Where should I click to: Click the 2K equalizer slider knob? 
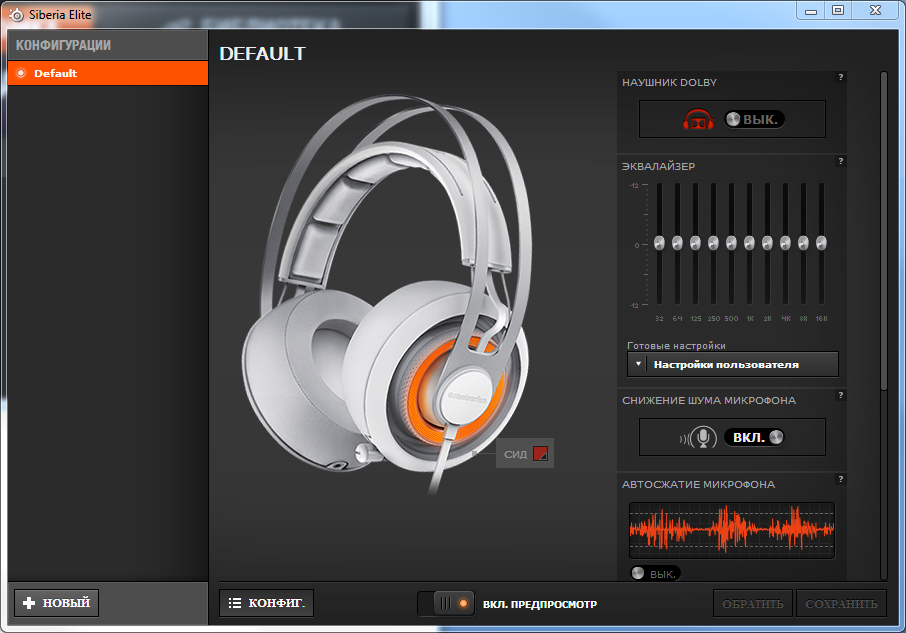click(x=767, y=243)
